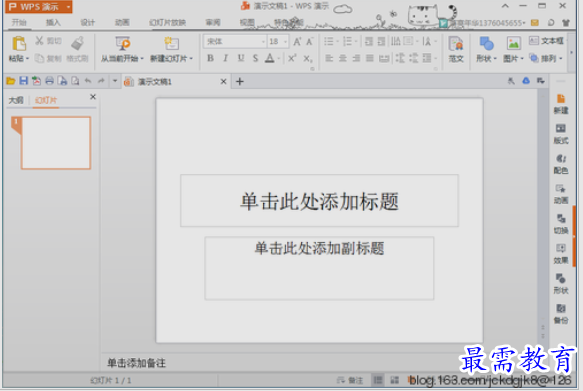Expand the Paste (粘贴) dropdown arrow
Screen dimensions: 583x391
(28, 58)
